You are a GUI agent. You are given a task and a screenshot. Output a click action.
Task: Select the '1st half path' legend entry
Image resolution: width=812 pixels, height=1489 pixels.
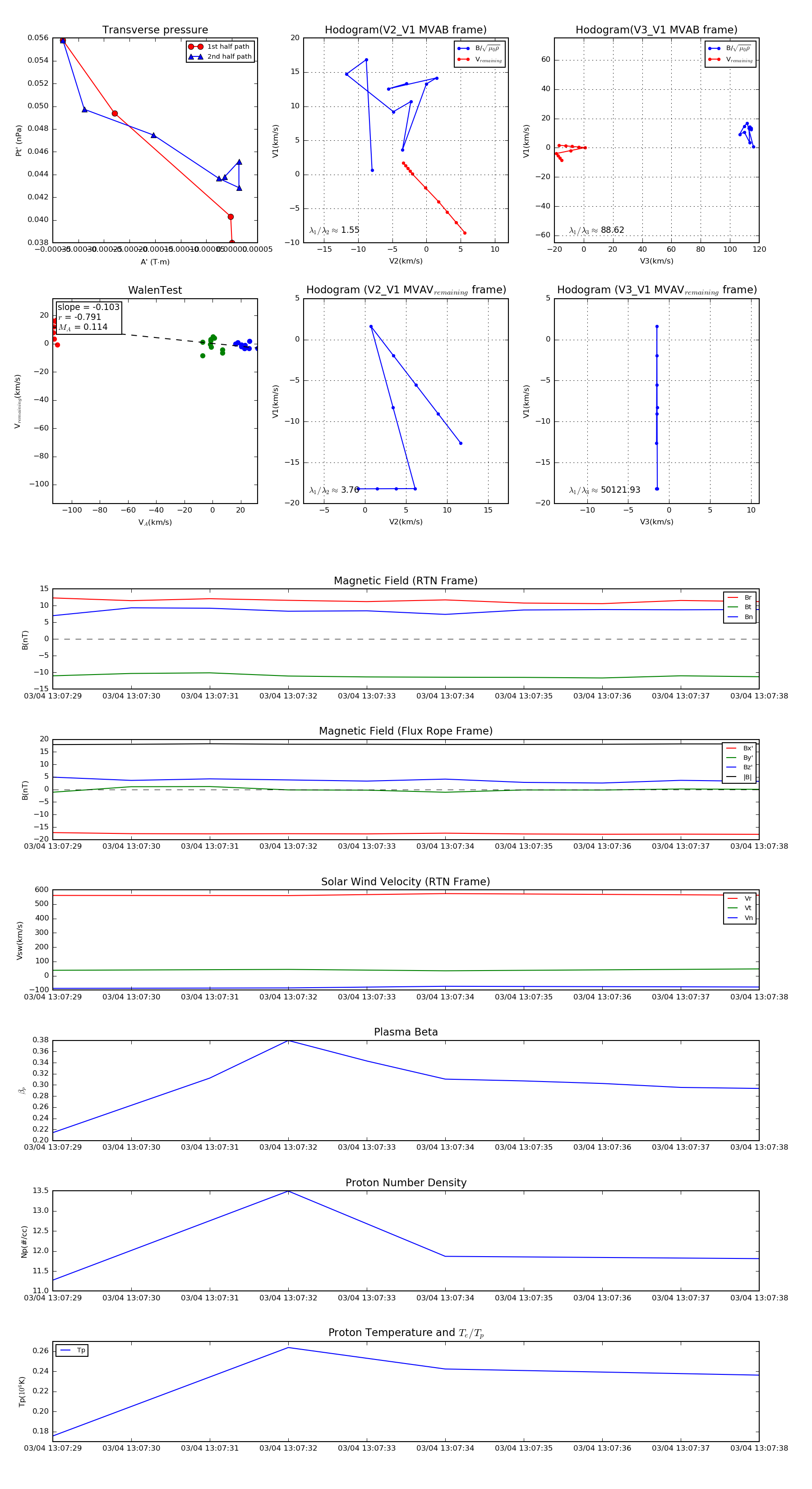click(x=220, y=47)
